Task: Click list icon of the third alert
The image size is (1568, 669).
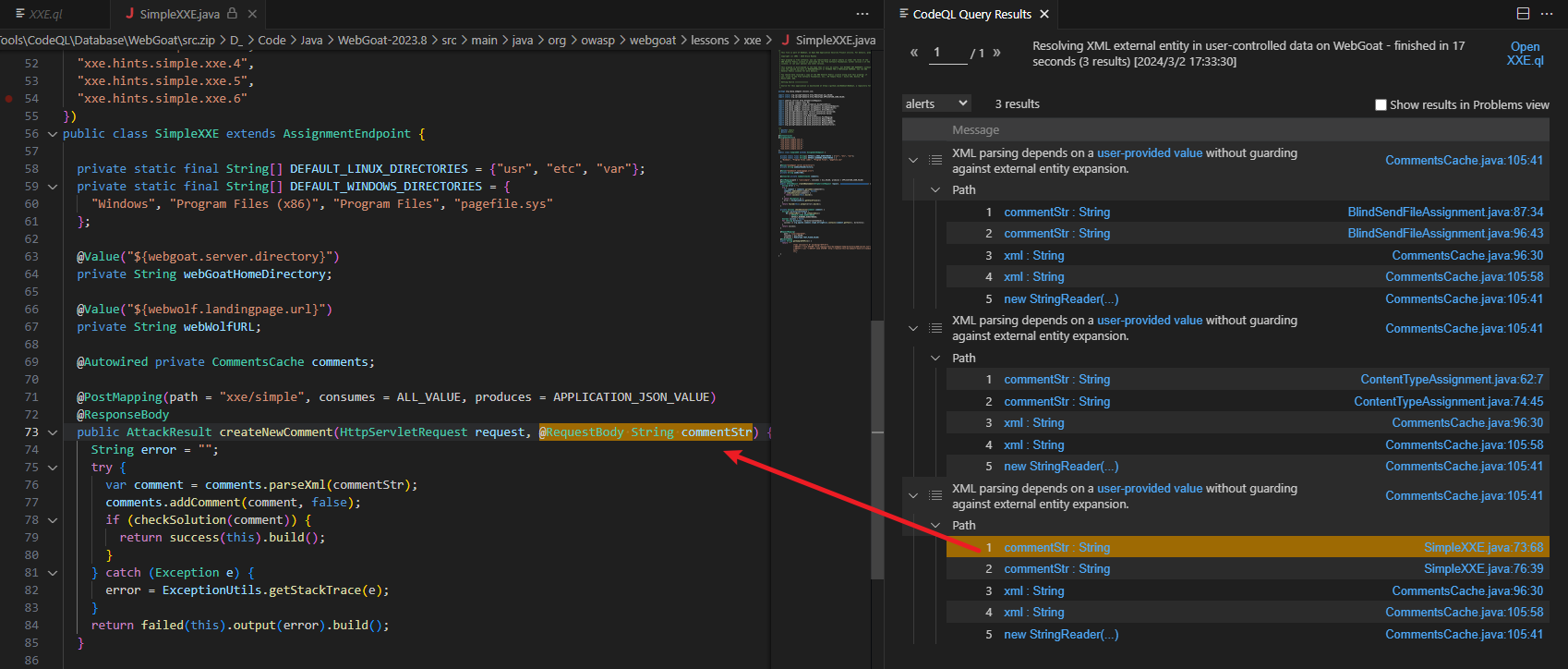Action: (935, 496)
